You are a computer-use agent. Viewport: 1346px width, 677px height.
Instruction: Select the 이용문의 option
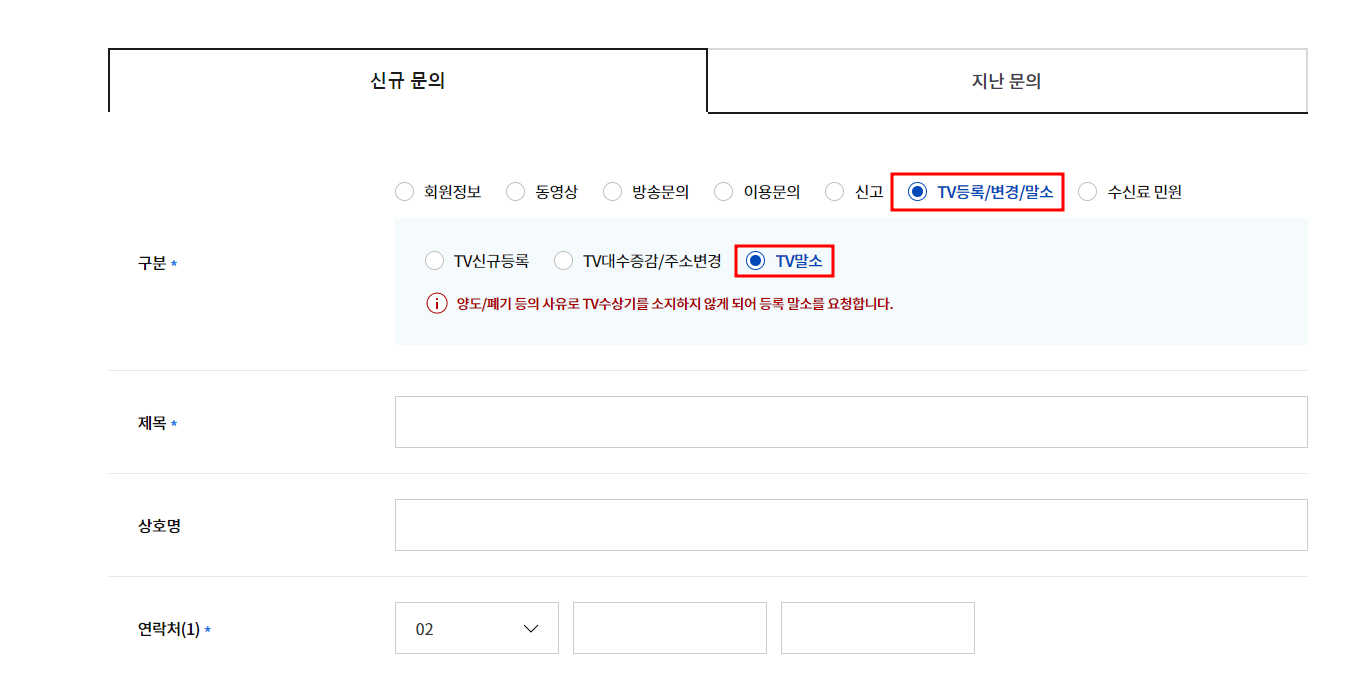pyautogui.click(x=723, y=191)
